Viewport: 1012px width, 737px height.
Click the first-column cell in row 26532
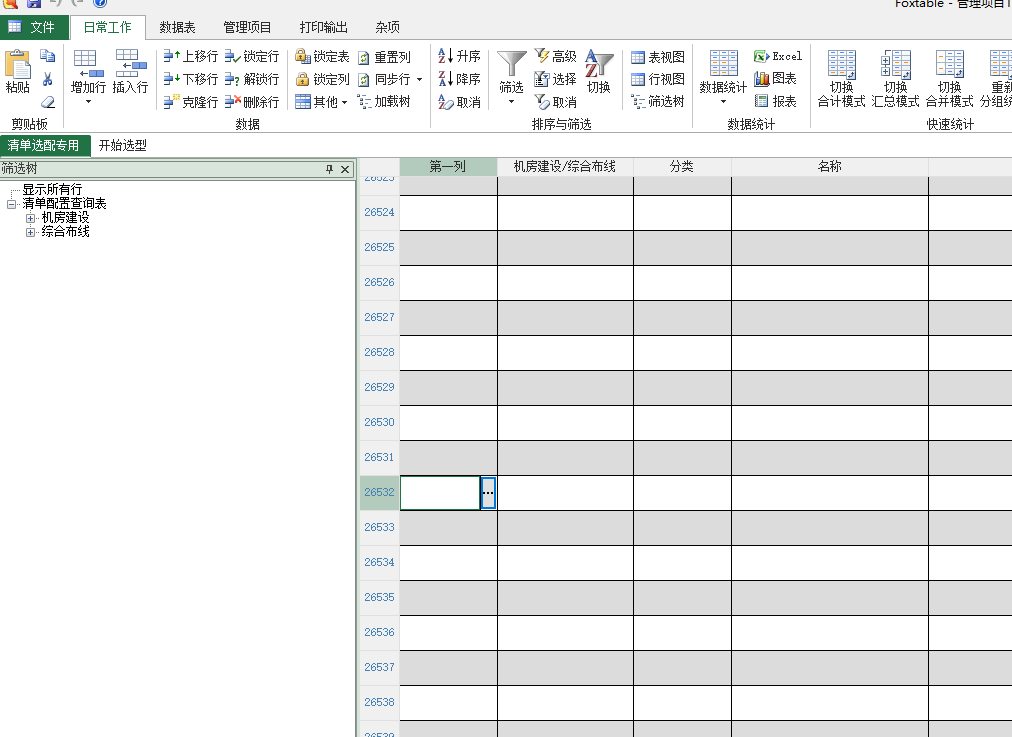coord(441,493)
